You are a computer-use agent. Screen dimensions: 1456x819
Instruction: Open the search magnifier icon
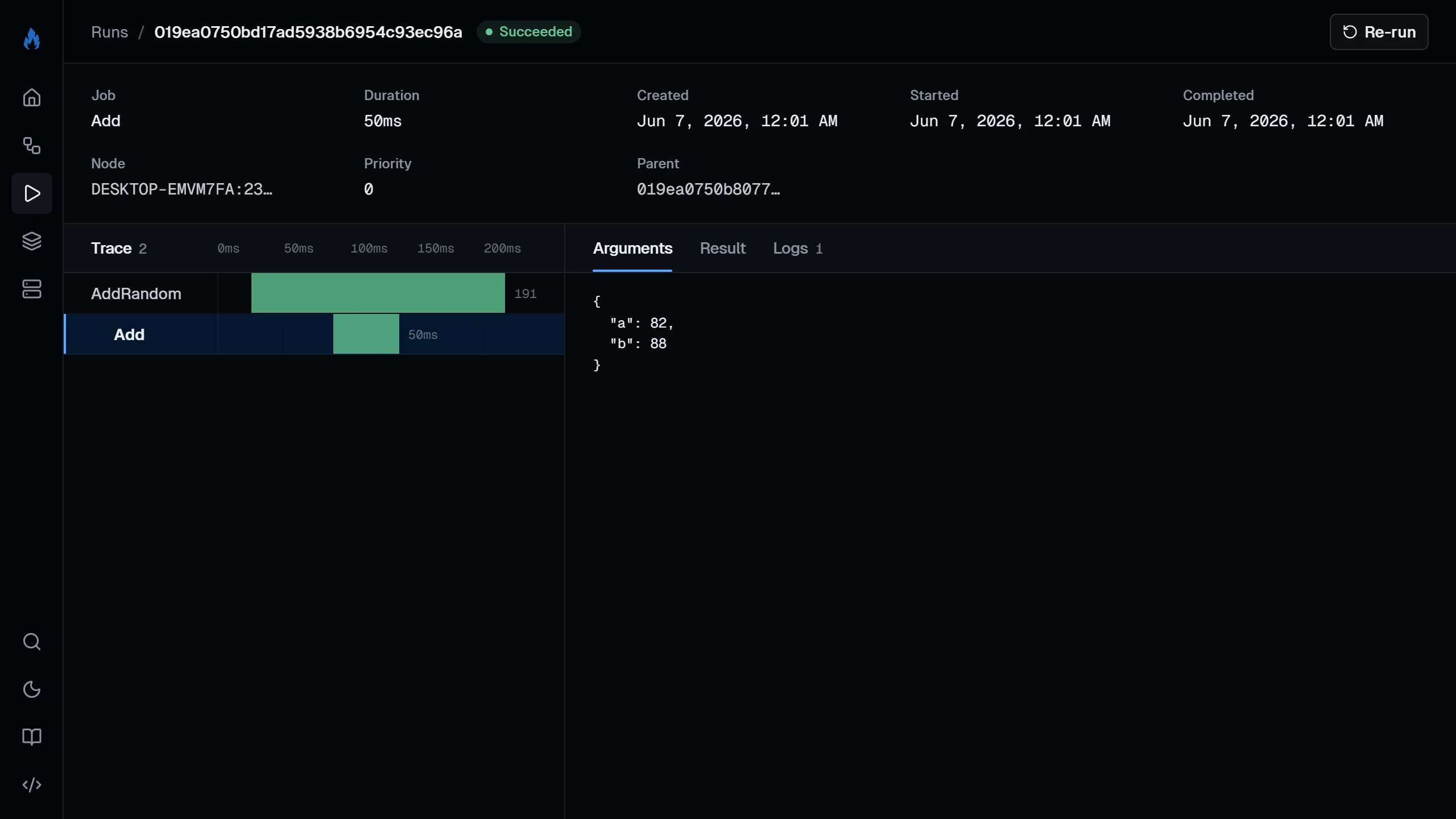coord(32,642)
